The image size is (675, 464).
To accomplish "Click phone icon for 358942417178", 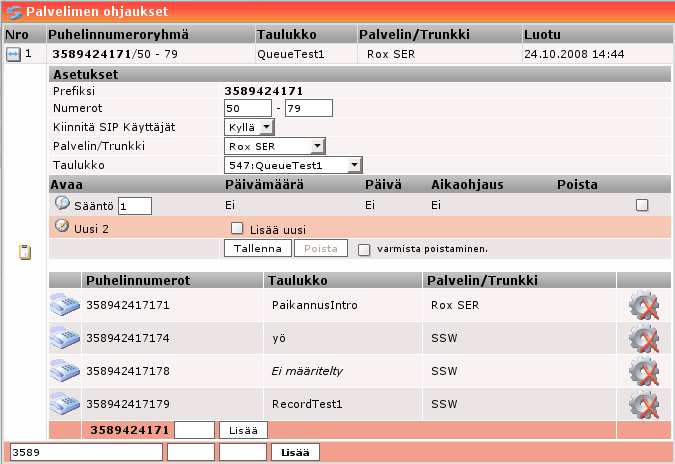I will click(x=65, y=371).
